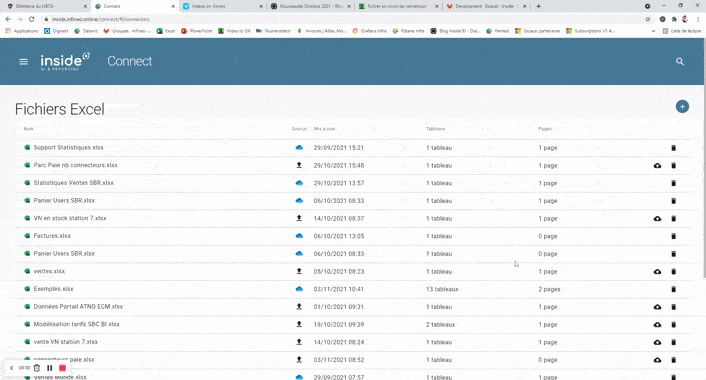This screenshot has width=706, height=380.
Task: Click upload source icon of Parc Paie nb connecteurs.xlsx
Action: 299,165
